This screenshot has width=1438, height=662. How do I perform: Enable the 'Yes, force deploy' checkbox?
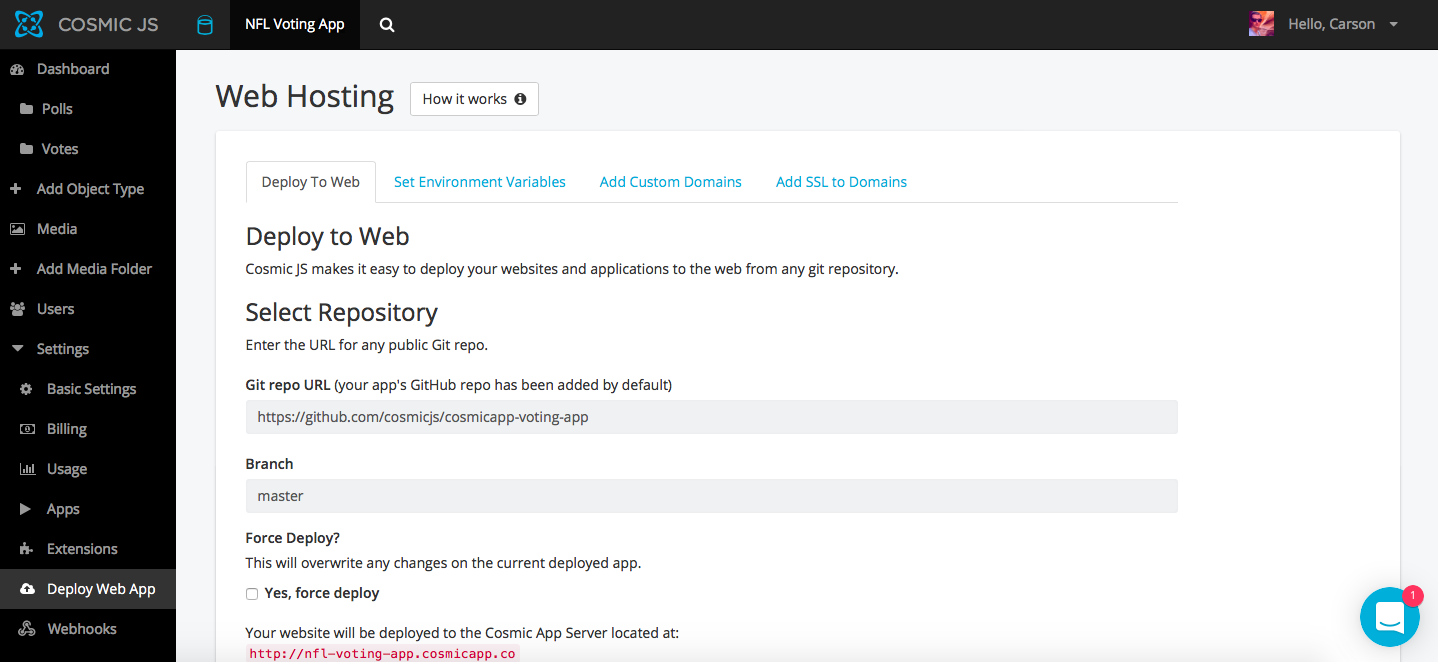tap(252, 594)
